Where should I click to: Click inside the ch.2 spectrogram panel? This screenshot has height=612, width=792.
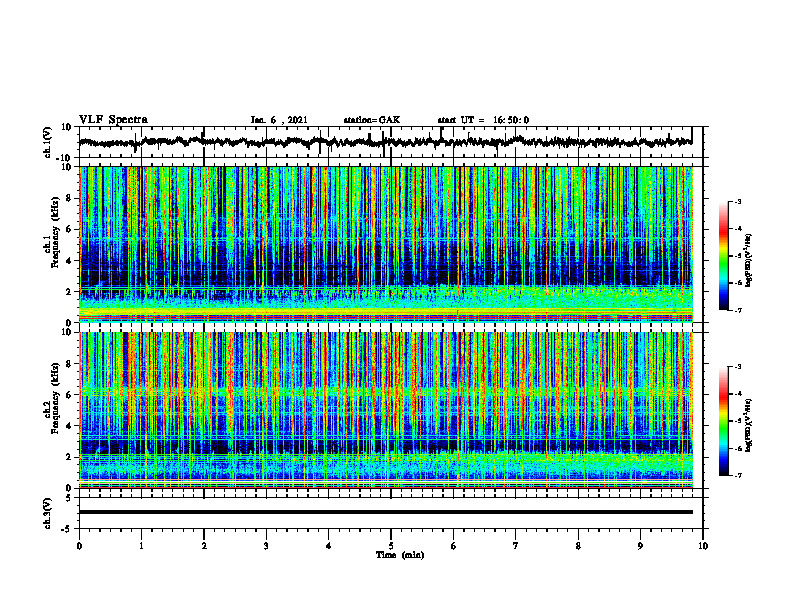[x=386, y=410]
